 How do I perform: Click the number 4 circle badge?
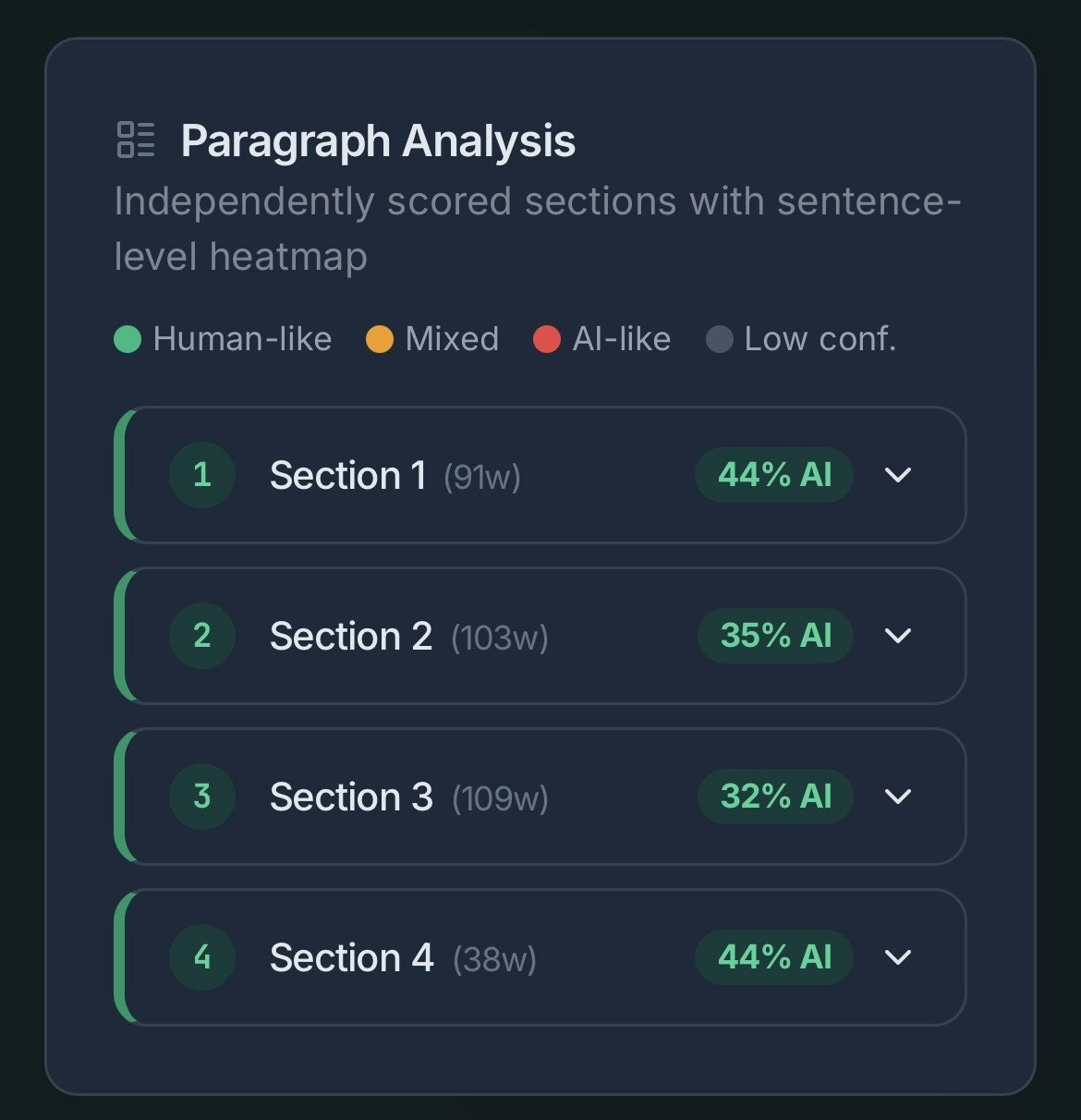click(x=201, y=957)
